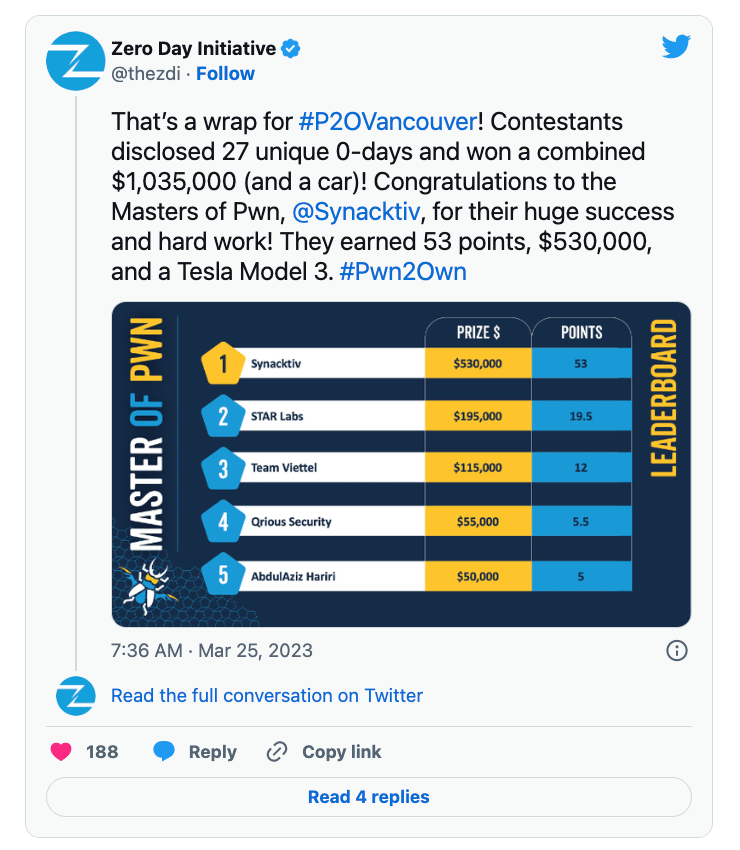Like the tweet with the heart icon
The width and height of the screenshot is (740, 850).
pyautogui.click(x=59, y=752)
